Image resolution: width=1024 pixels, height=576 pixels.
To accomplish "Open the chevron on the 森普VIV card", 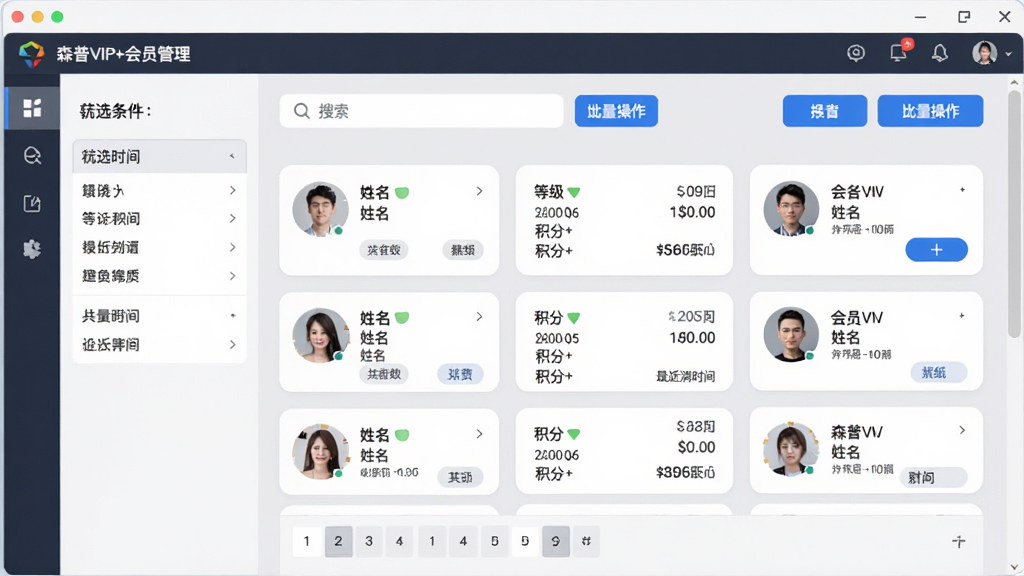I will 962,430.
